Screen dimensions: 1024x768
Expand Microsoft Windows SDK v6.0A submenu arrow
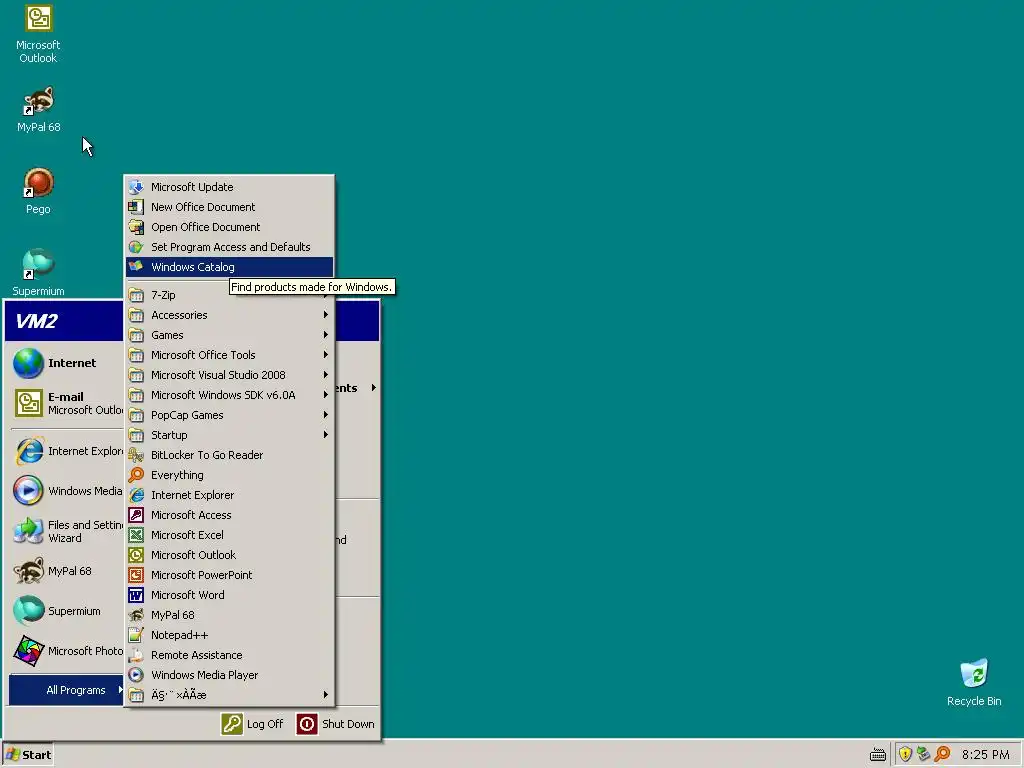click(x=325, y=395)
